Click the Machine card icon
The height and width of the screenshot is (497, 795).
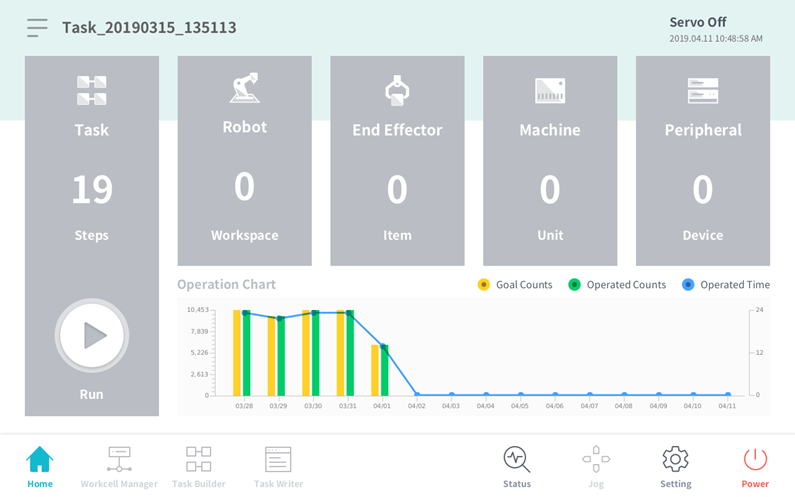550,91
